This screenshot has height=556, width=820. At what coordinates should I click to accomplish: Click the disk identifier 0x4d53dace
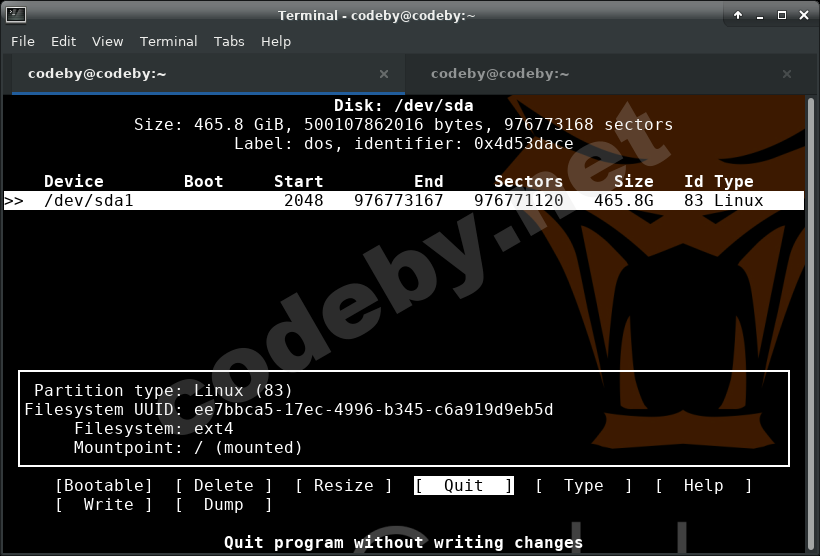(x=523, y=144)
